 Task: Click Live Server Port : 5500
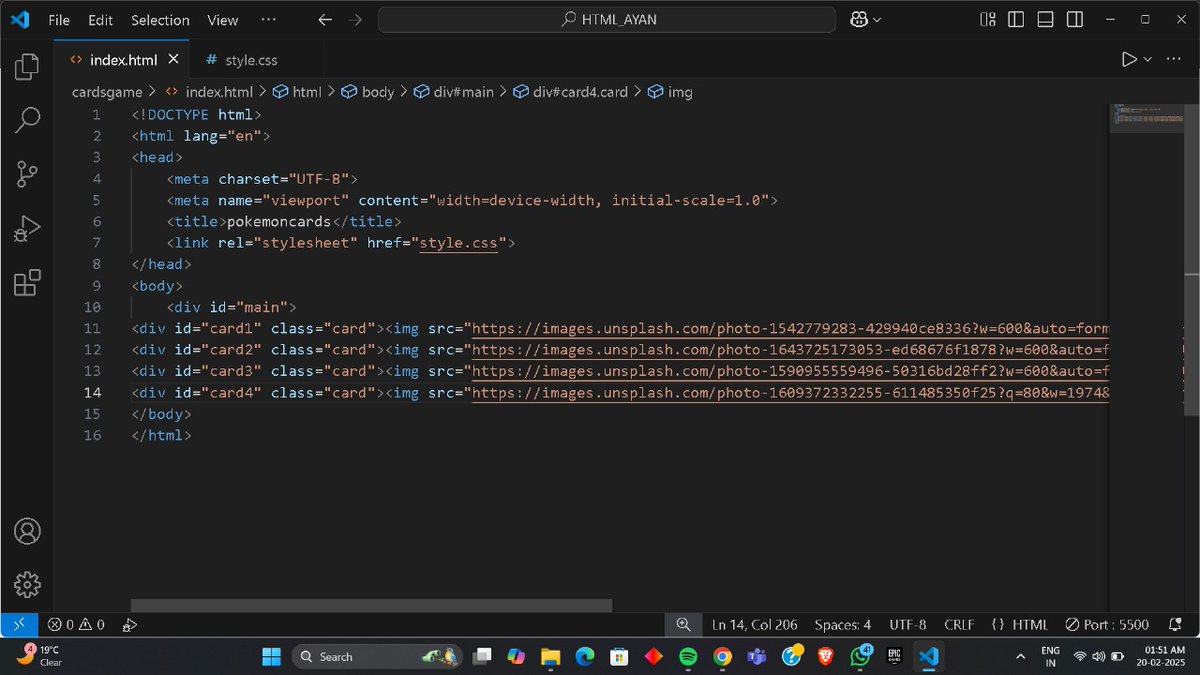[1107, 624]
